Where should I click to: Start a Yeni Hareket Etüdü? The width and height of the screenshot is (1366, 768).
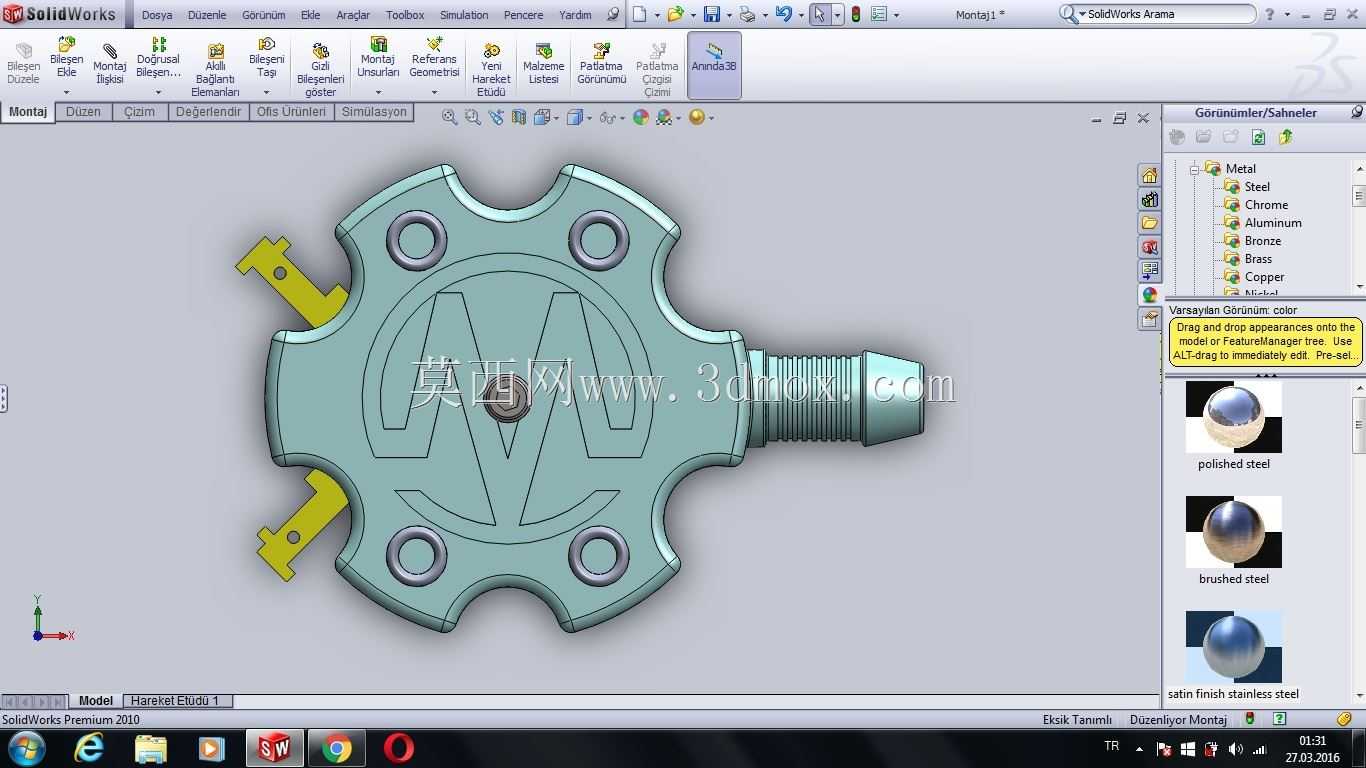(491, 70)
